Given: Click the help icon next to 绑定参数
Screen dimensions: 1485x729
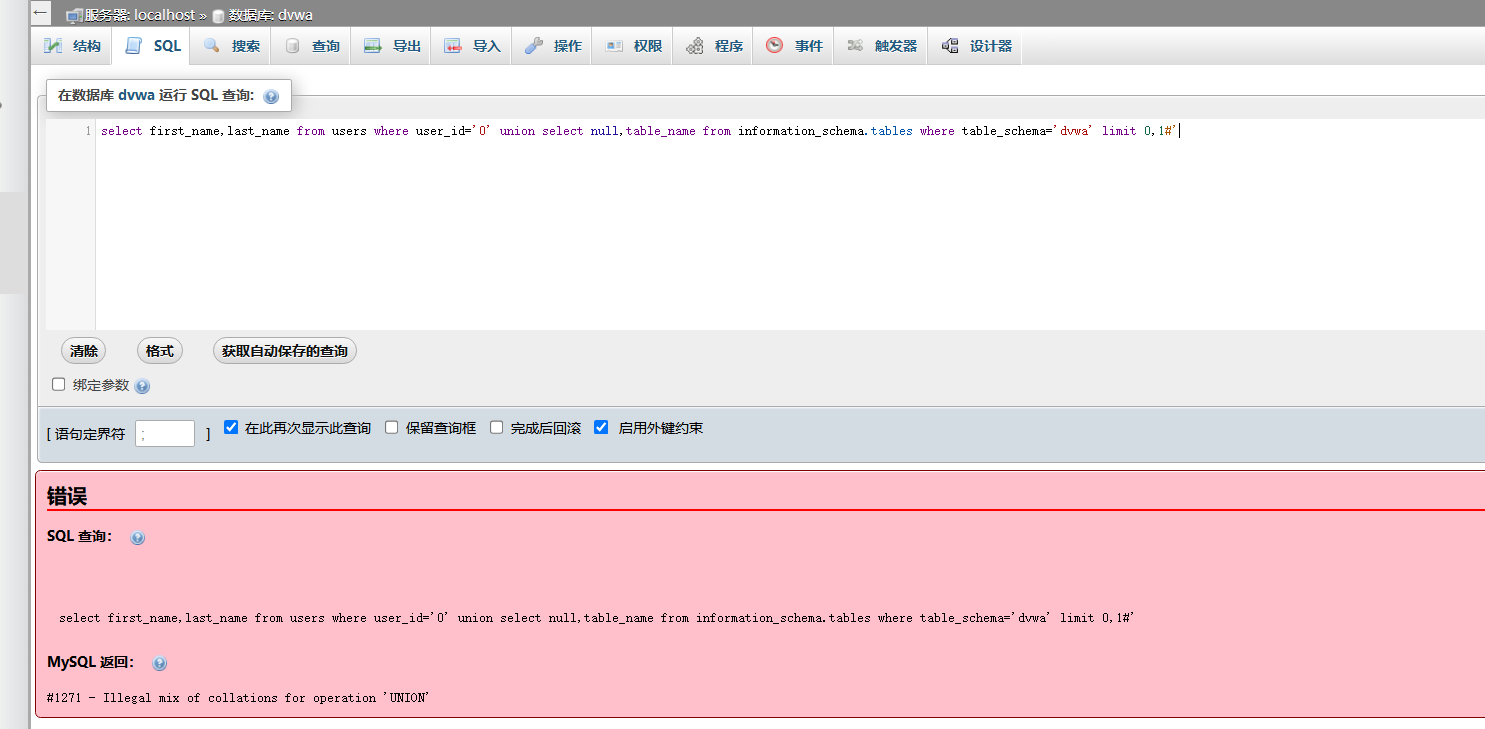Looking at the screenshot, I should [142, 386].
